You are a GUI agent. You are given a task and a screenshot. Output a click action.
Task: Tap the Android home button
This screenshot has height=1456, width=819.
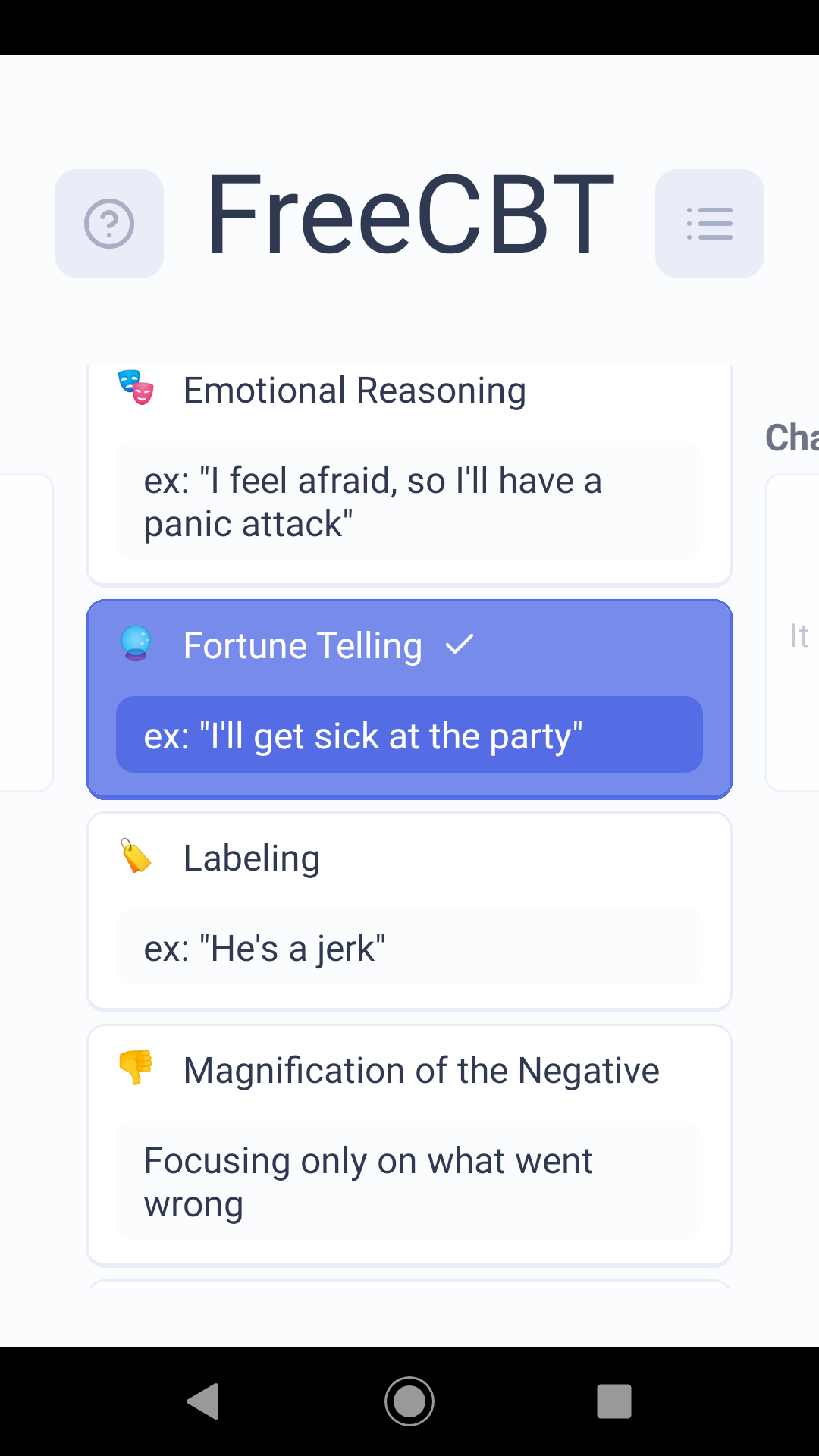[409, 1401]
